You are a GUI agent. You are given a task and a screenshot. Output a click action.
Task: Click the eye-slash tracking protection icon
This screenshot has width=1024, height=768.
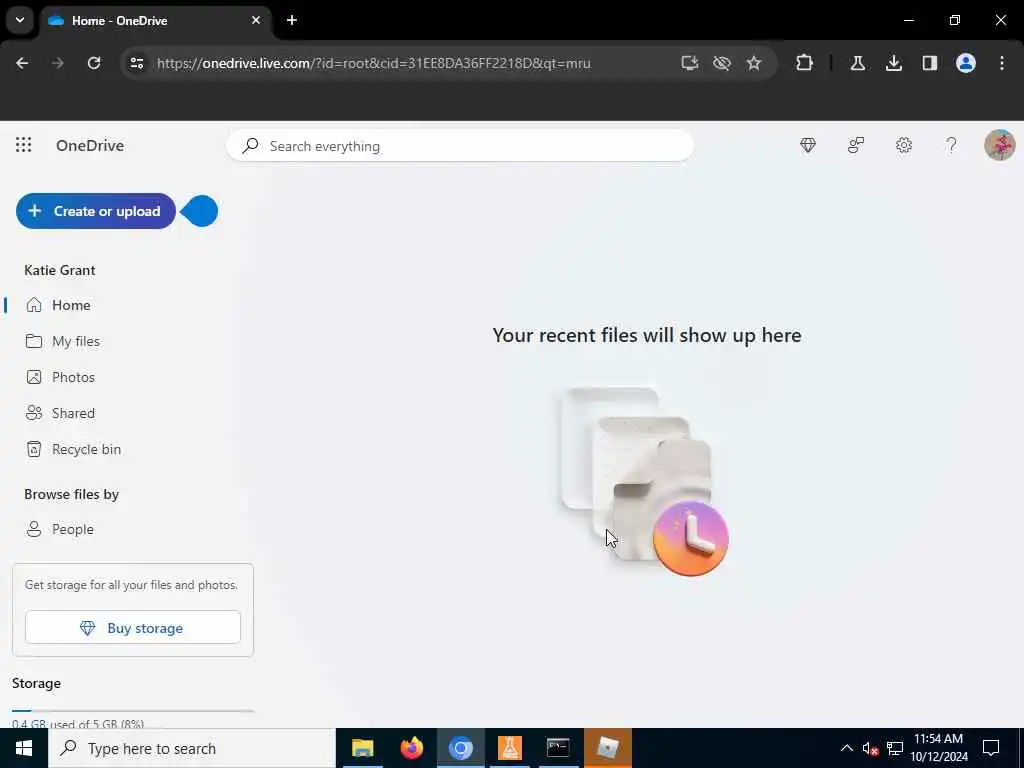point(722,63)
